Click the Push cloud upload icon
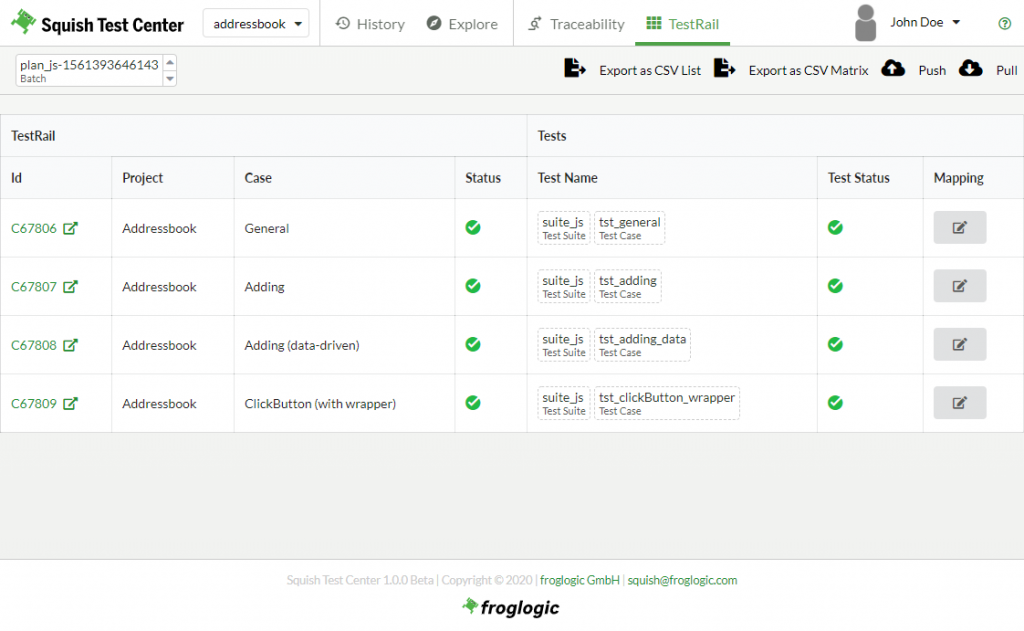 [893, 69]
